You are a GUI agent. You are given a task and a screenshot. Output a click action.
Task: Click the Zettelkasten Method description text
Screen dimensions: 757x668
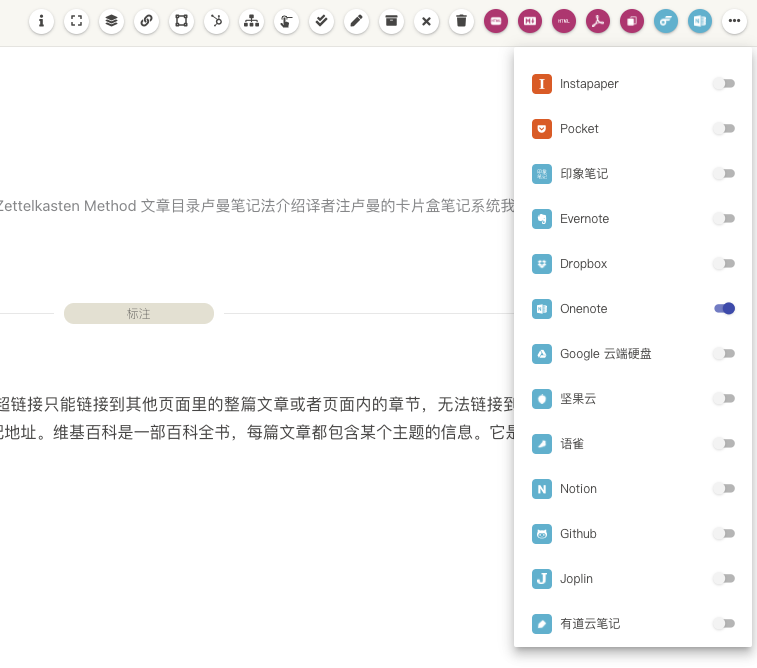tap(257, 206)
